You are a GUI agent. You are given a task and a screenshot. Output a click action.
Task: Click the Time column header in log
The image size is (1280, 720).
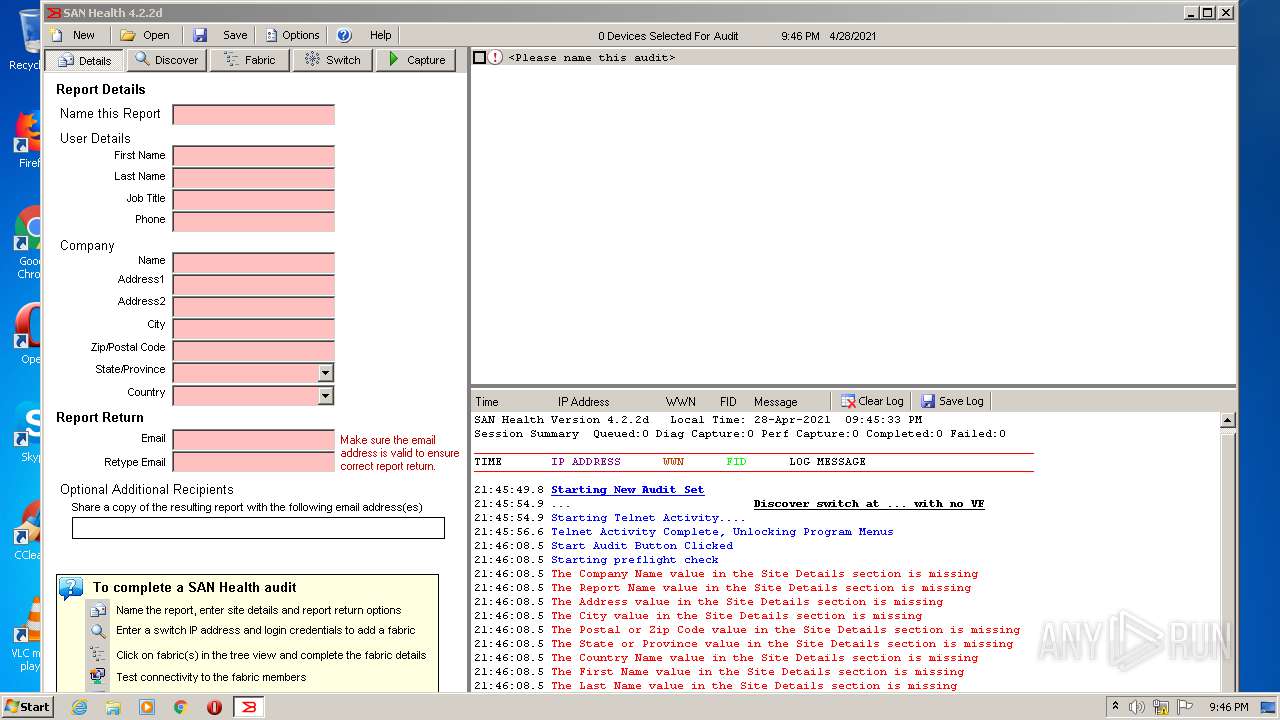tap(487, 402)
